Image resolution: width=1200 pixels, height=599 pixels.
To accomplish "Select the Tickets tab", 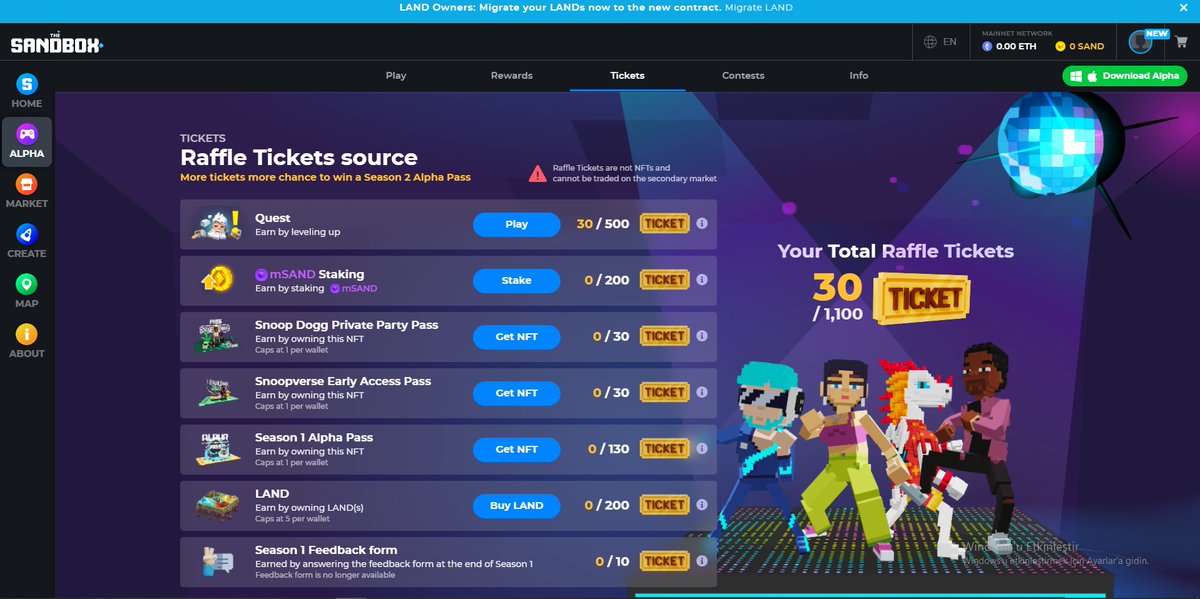I will 627,75.
